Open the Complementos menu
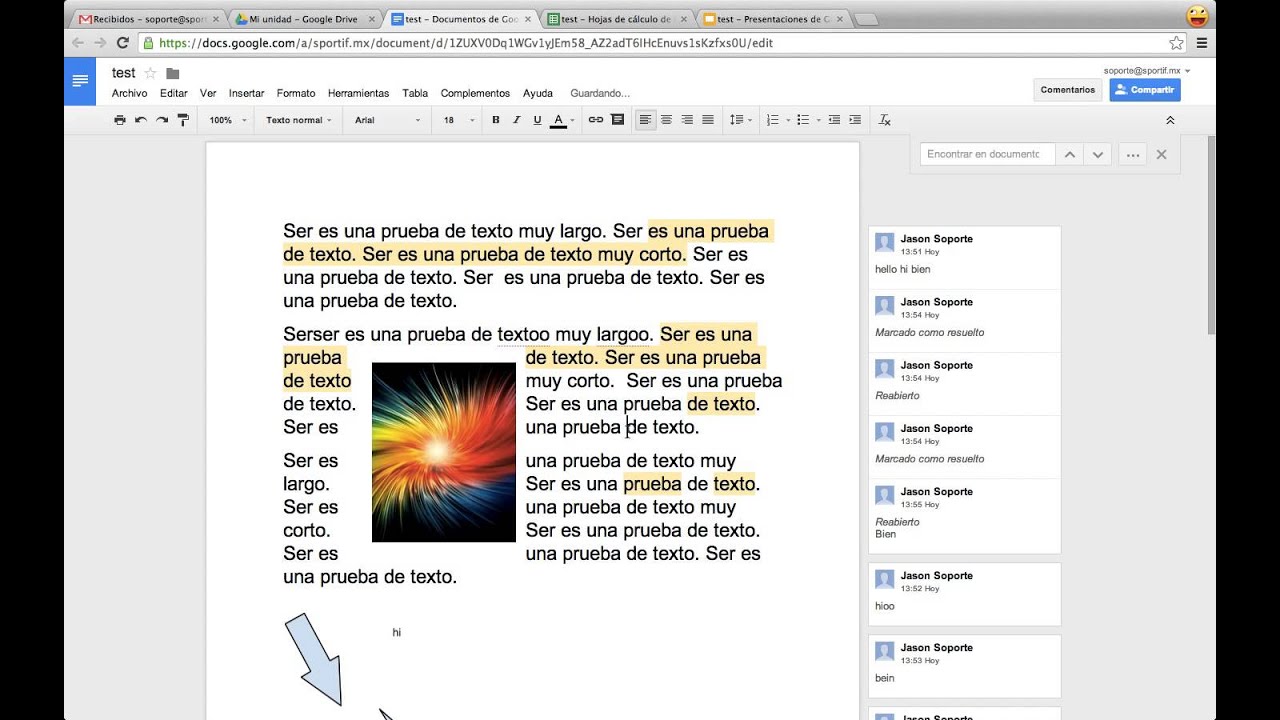 point(475,93)
